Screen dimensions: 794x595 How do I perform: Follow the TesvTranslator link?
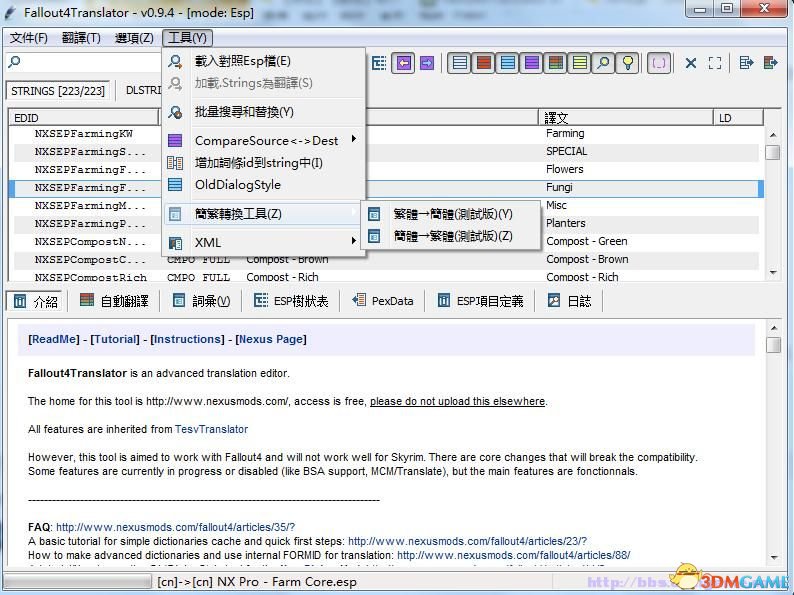tap(212, 429)
